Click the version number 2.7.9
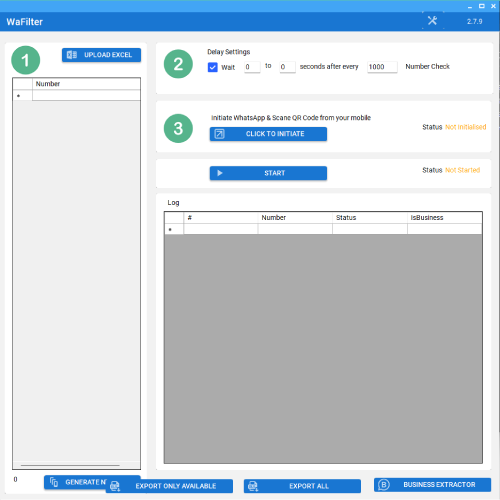Screen dimensions: 500x500 pos(474,21)
